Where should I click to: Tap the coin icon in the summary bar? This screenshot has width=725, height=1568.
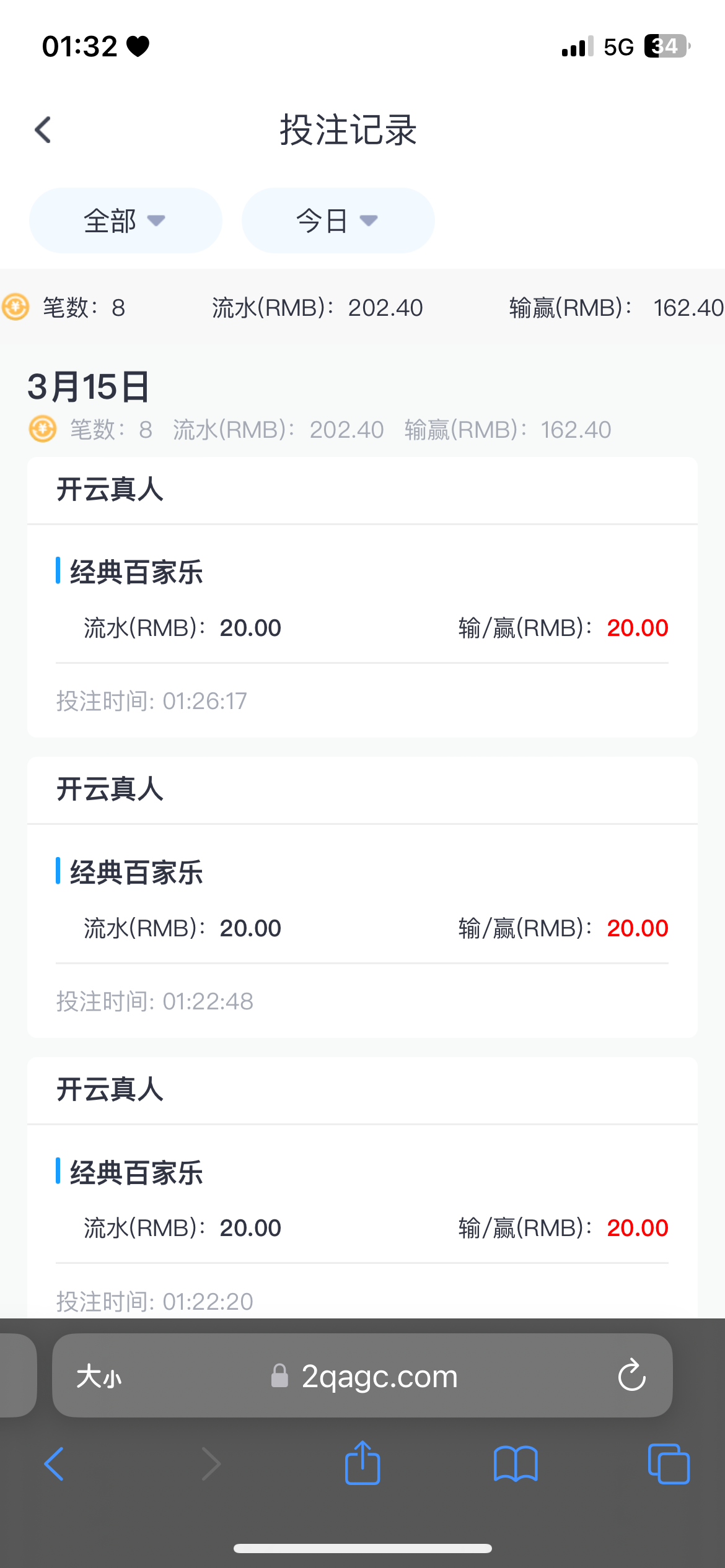click(x=15, y=307)
